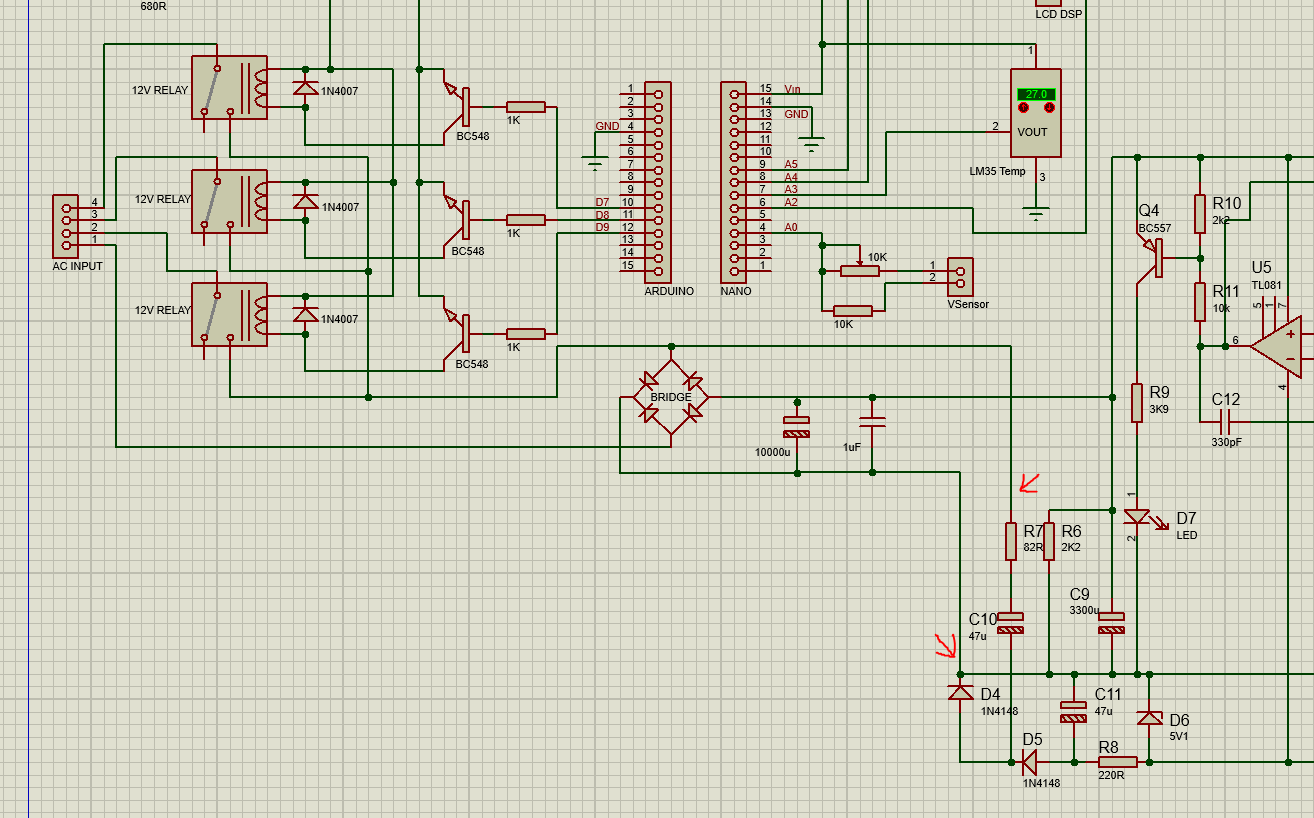Select the R11 10k resistor body

pyautogui.click(x=1200, y=301)
